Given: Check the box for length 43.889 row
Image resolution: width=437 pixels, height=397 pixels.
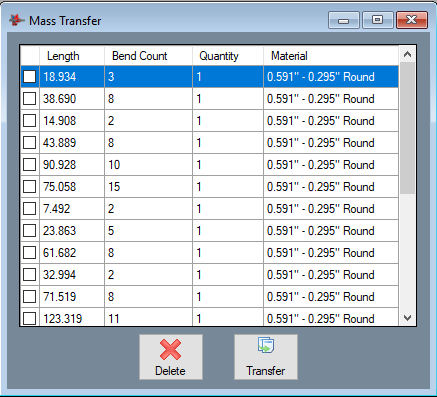Looking at the screenshot, I should tap(30, 143).
